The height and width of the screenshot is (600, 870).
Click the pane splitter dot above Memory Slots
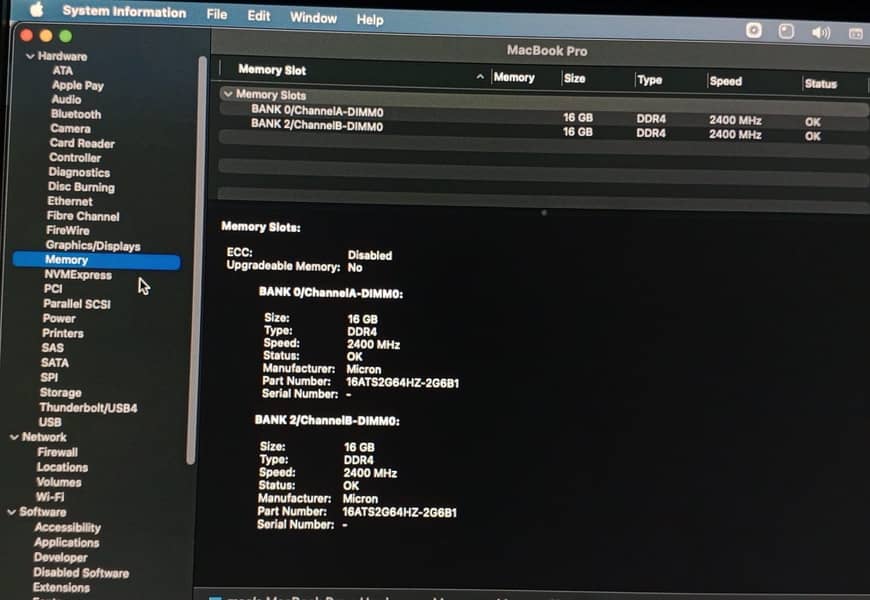click(544, 213)
